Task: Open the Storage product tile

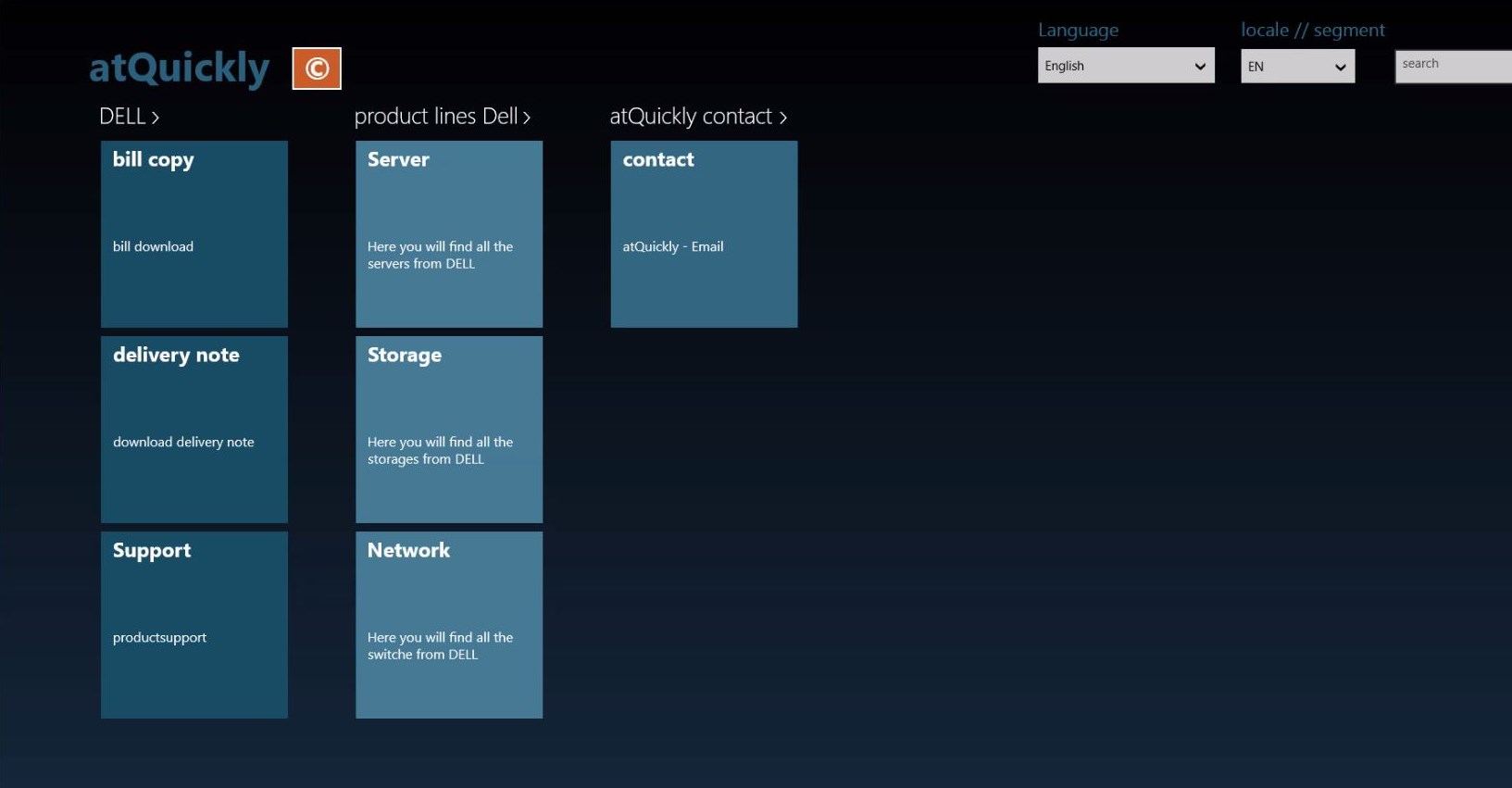Action: tap(449, 430)
